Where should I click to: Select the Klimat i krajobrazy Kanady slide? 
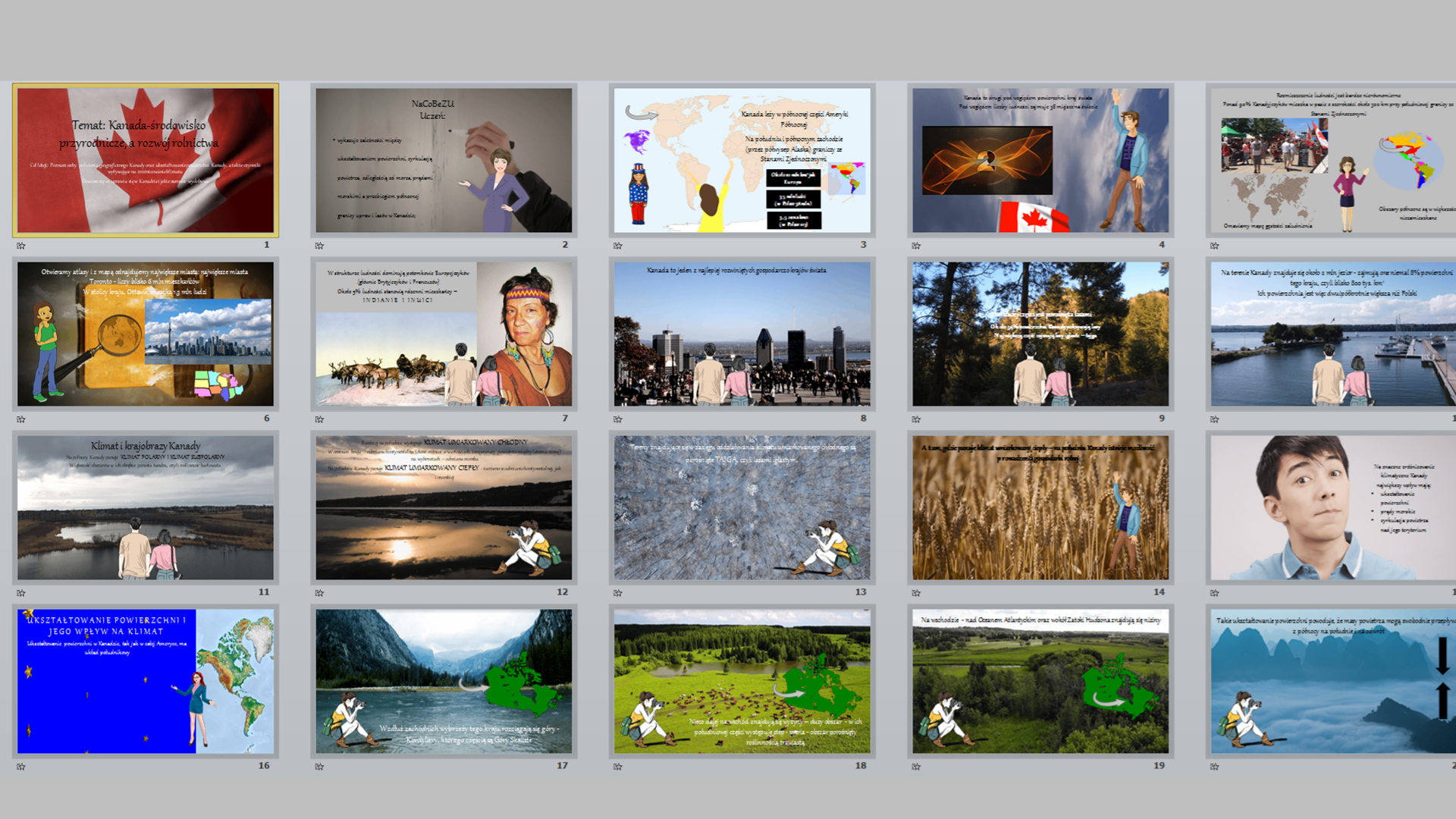(x=146, y=507)
